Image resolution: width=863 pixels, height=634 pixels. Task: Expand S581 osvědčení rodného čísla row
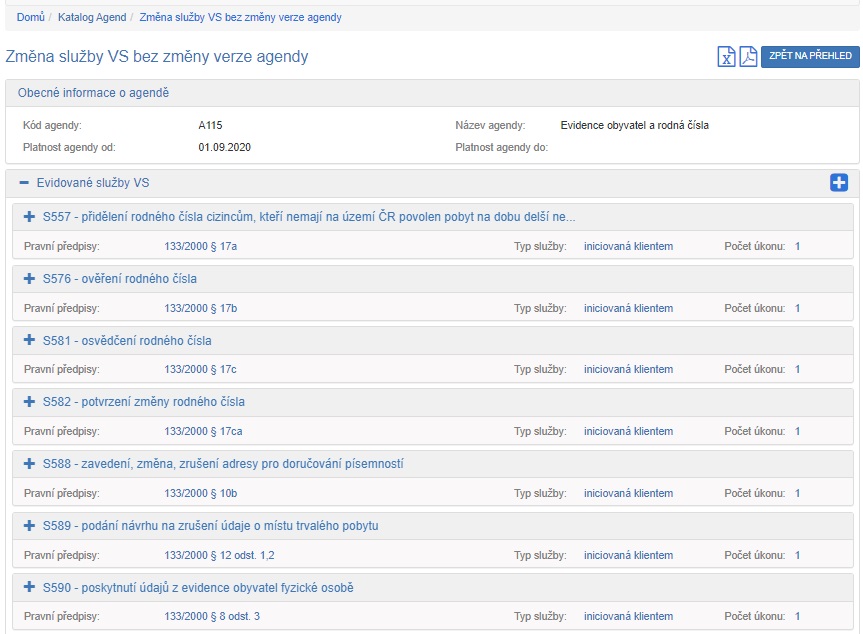point(29,341)
